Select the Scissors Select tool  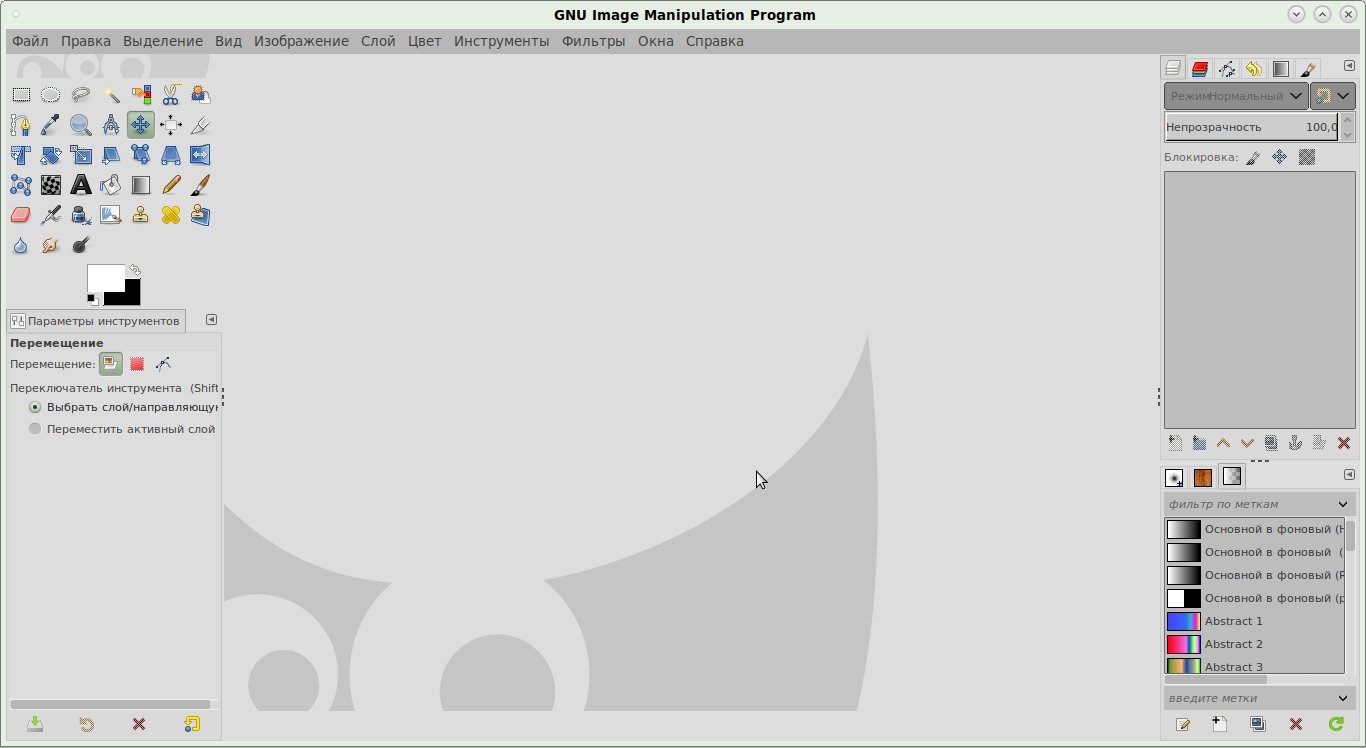click(x=171, y=95)
